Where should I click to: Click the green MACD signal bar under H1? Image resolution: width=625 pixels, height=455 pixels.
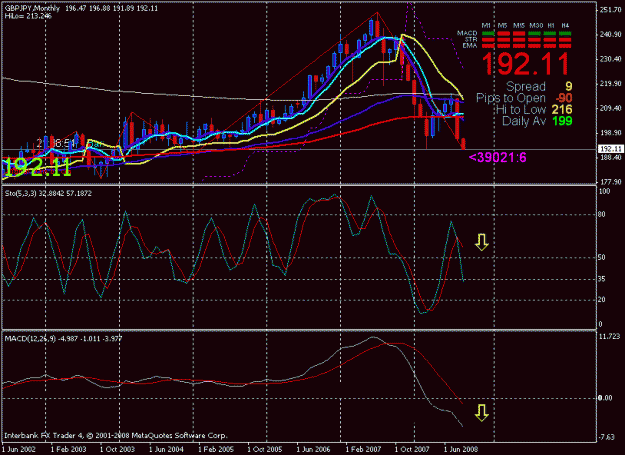[550, 34]
